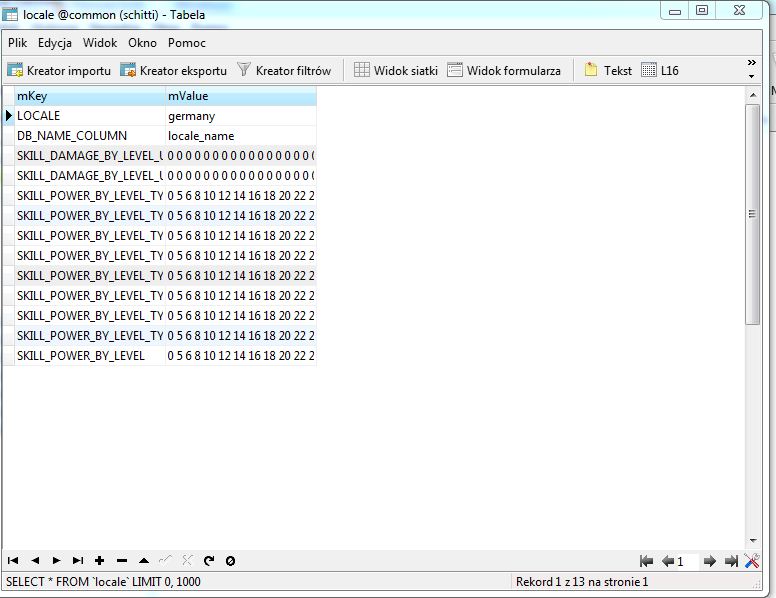The image size is (776, 598).
Task: Go to previous record arrow
Action: (x=35, y=560)
